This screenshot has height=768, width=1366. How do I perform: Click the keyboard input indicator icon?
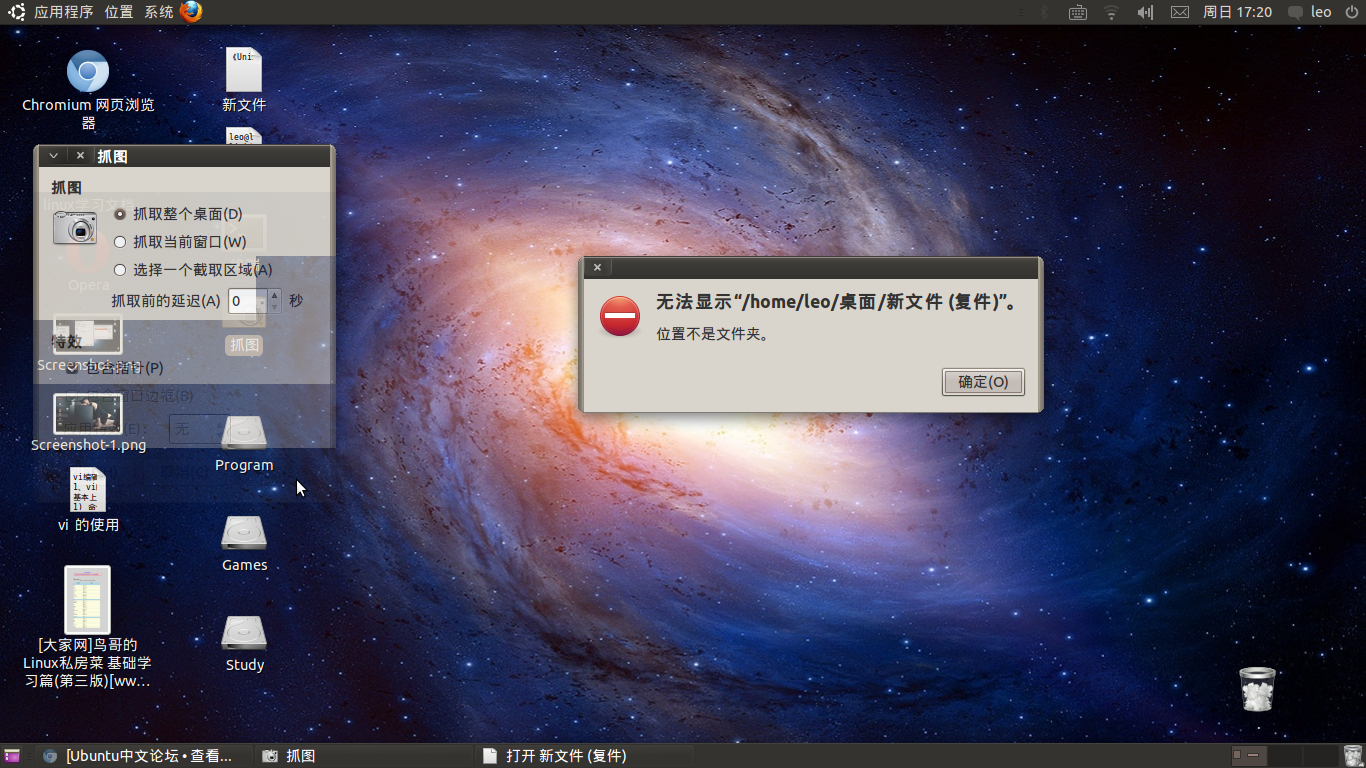[x=1077, y=12]
